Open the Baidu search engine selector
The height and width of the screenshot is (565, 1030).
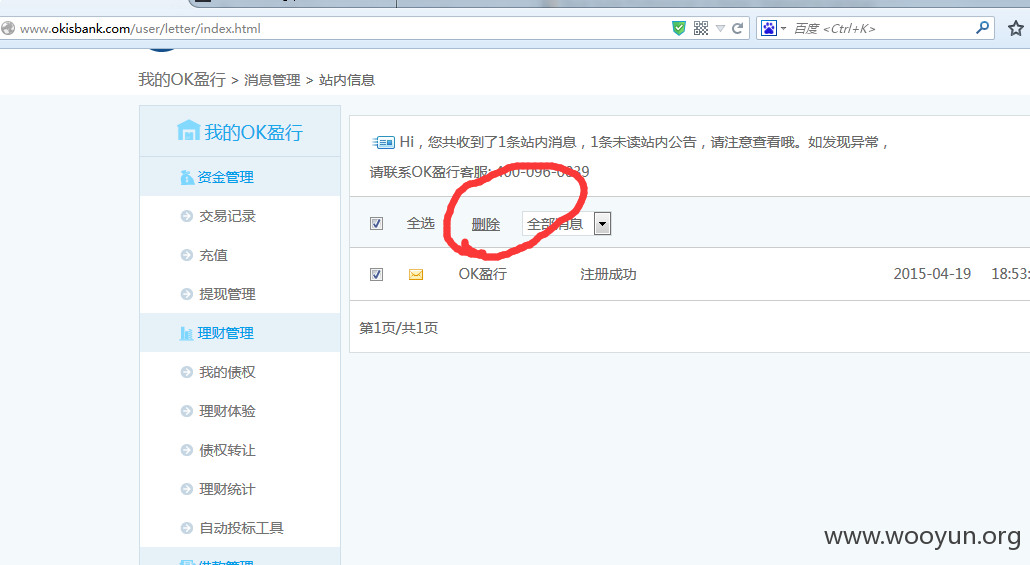click(x=773, y=28)
